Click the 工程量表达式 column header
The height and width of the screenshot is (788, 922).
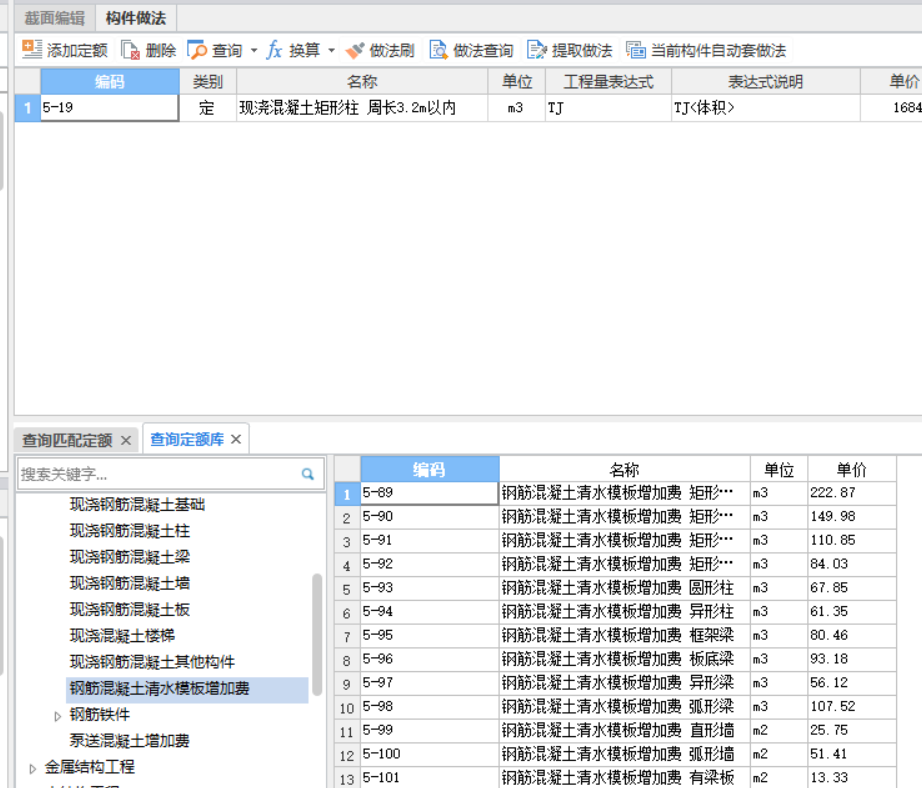click(609, 81)
